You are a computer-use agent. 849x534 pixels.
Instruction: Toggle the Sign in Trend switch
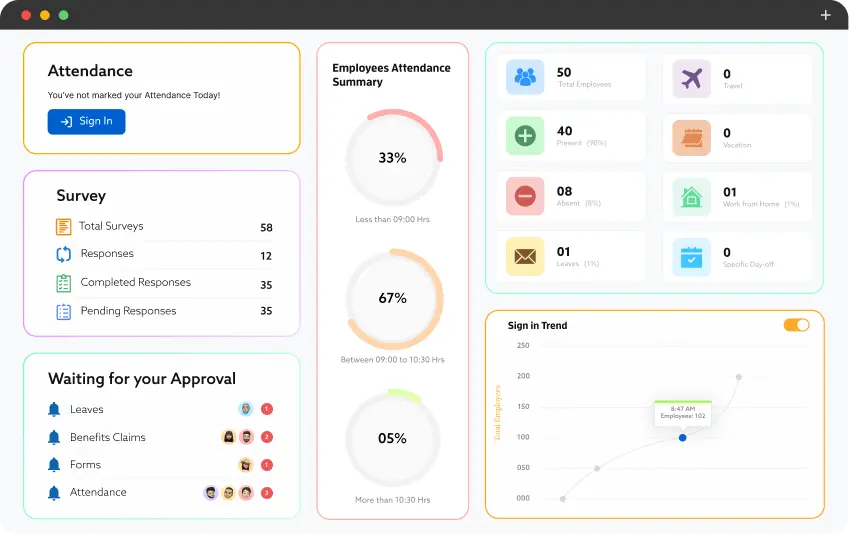tap(796, 325)
